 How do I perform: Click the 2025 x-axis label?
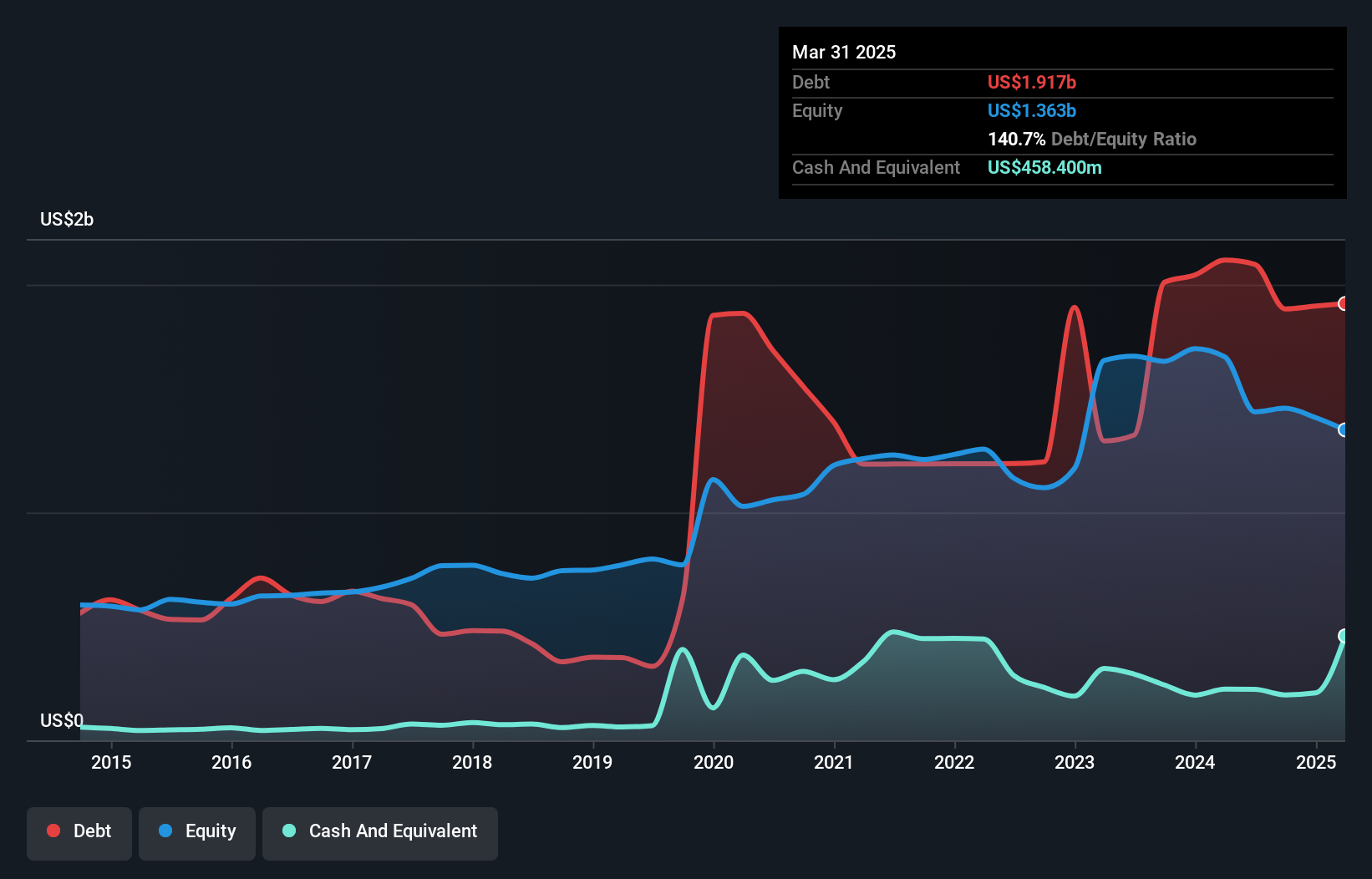coord(1316,762)
